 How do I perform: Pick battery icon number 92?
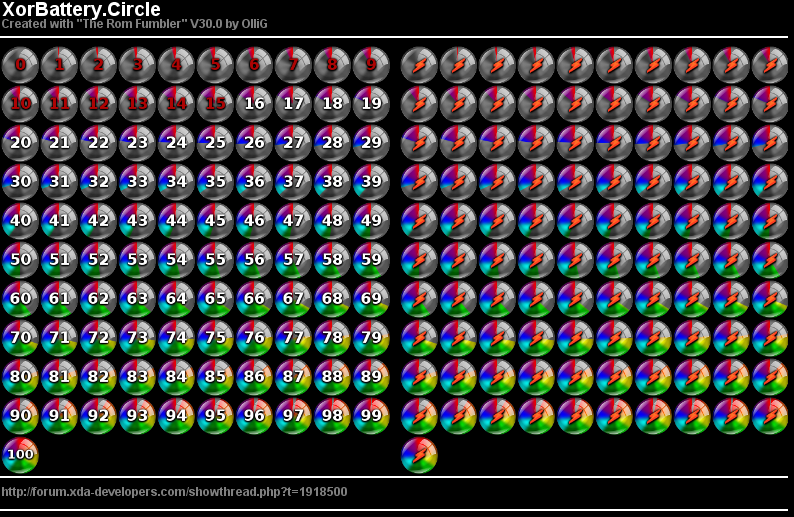click(98, 416)
